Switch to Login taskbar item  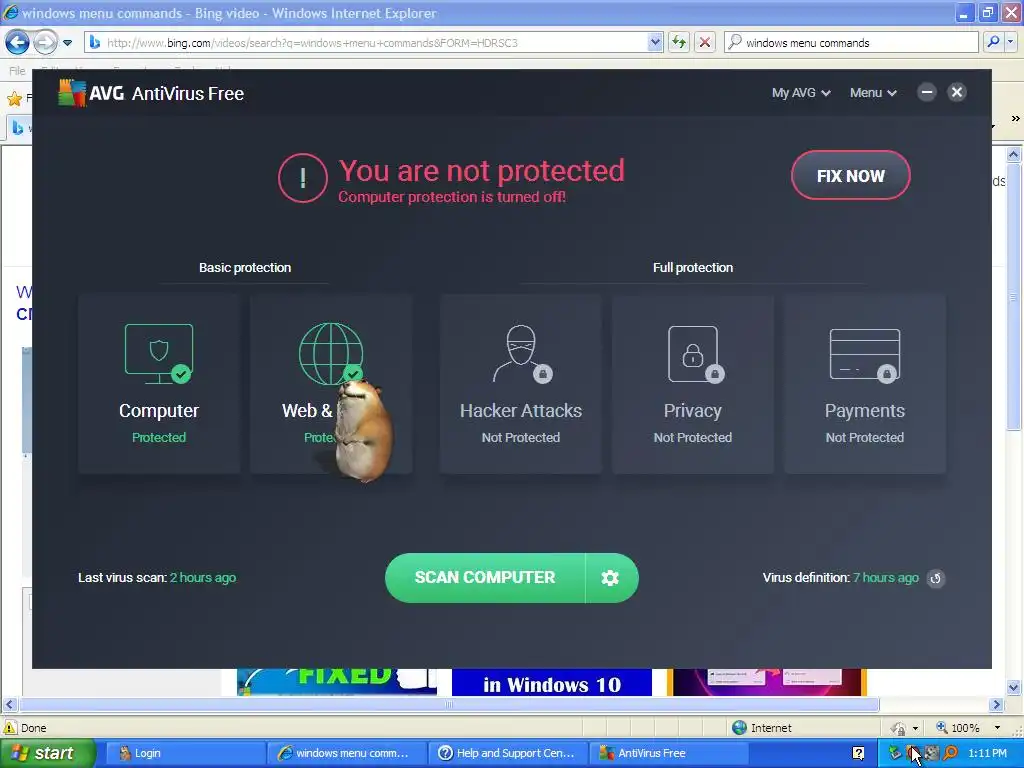pos(184,753)
